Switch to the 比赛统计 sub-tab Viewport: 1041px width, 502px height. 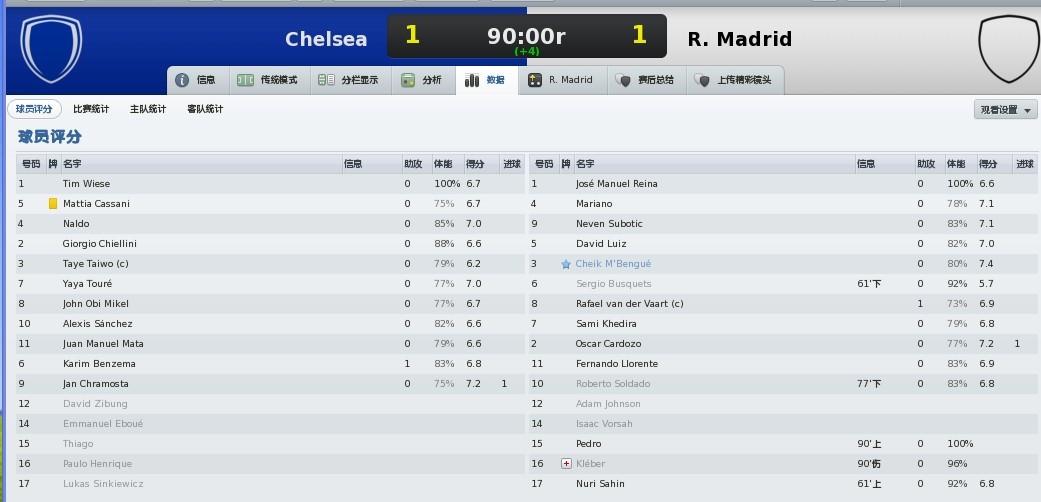click(91, 109)
